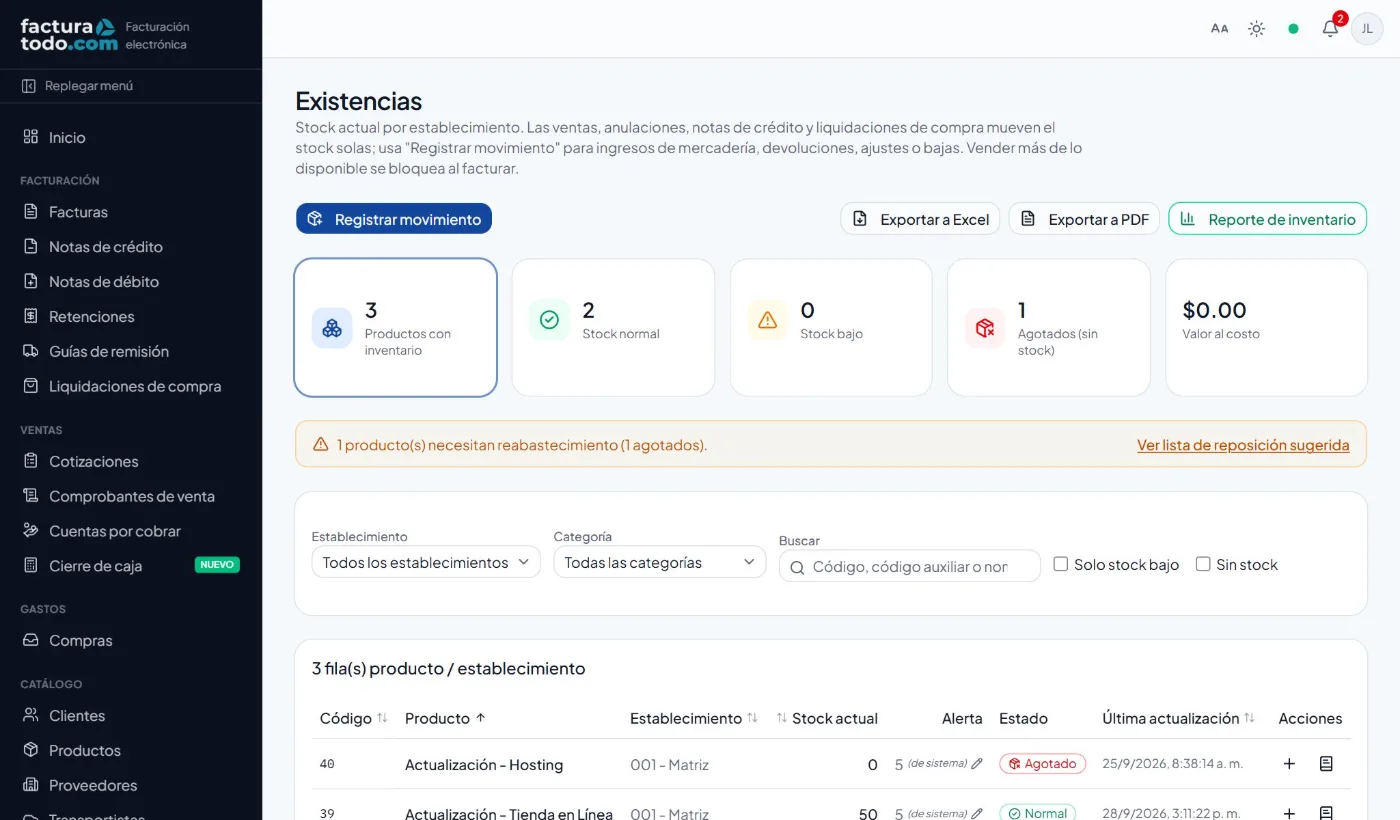Open JL user avatar menu
This screenshot has height=820, width=1400.
click(1367, 29)
